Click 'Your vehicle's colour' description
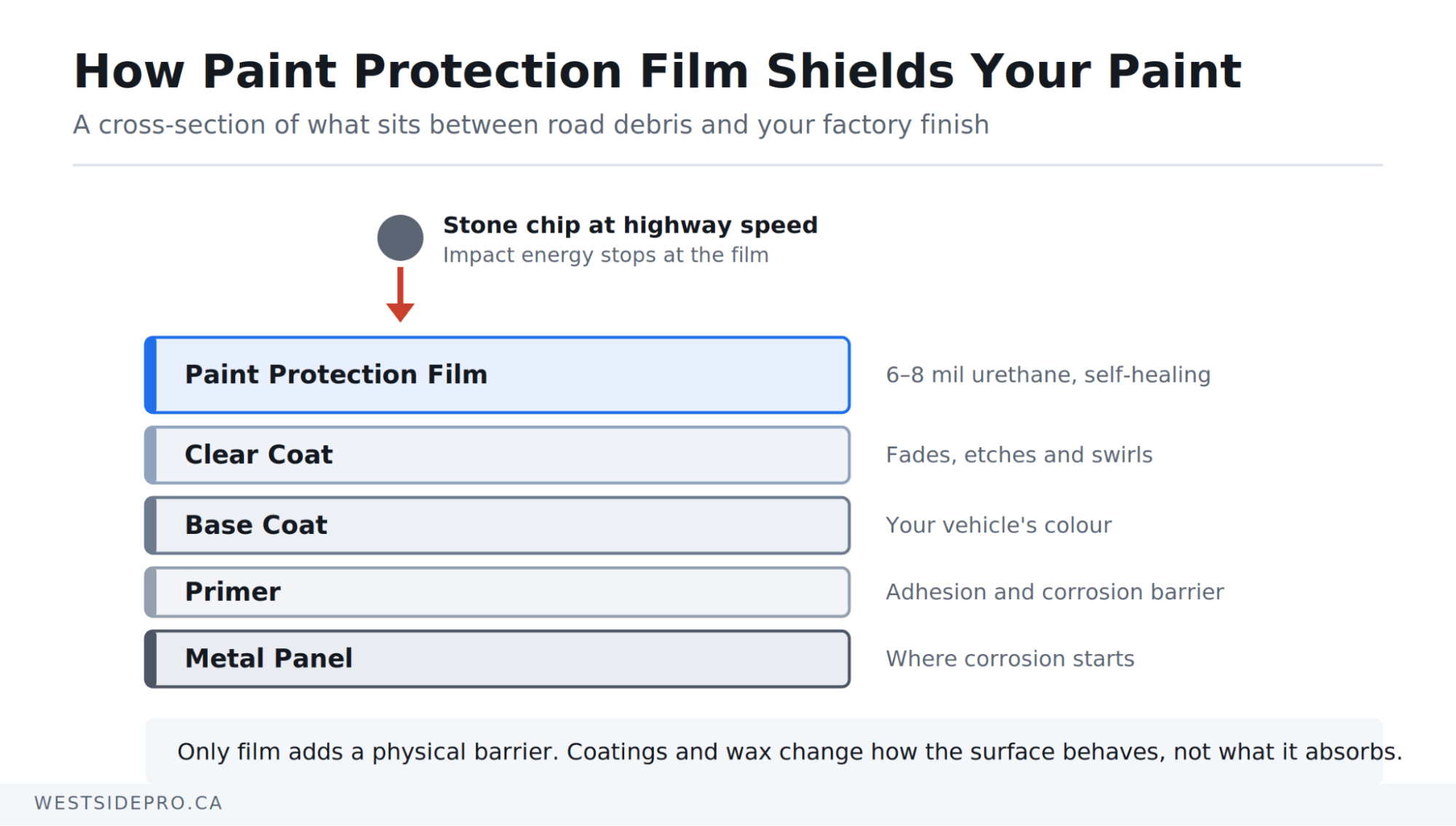1456x826 pixels. [999, 525]
